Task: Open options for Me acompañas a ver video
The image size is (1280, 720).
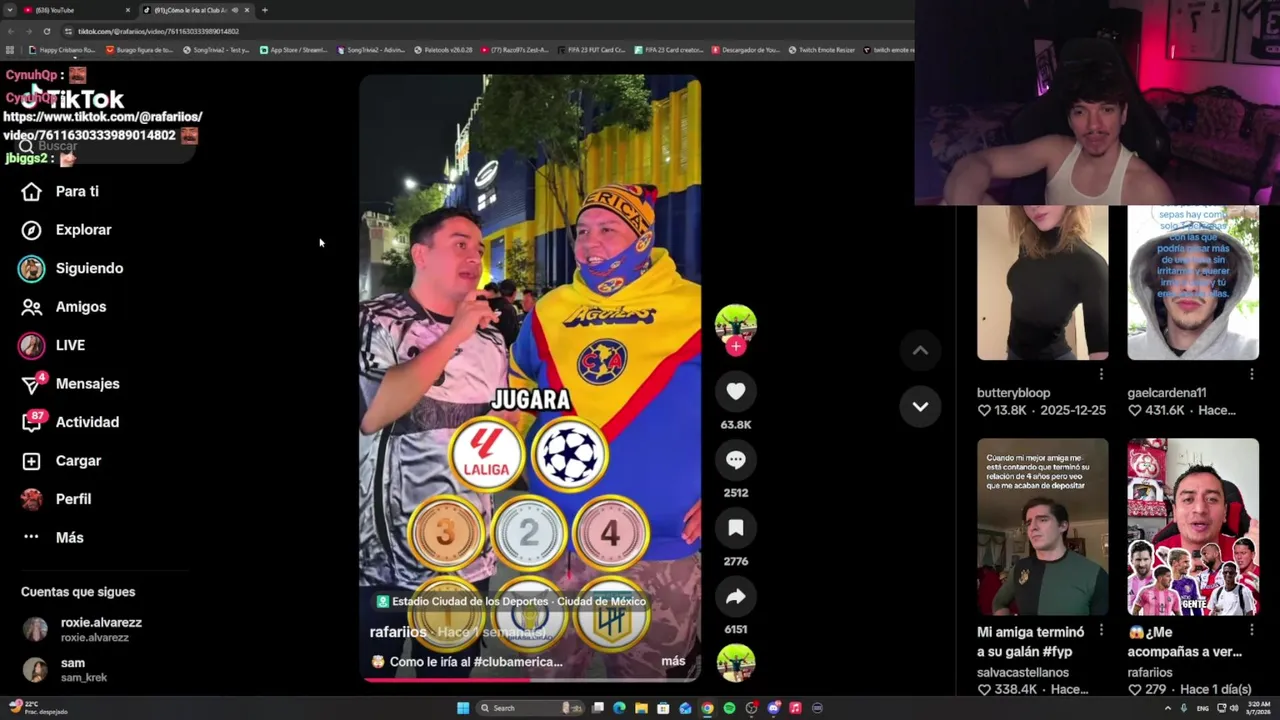Action: (x=1252, y=630)
